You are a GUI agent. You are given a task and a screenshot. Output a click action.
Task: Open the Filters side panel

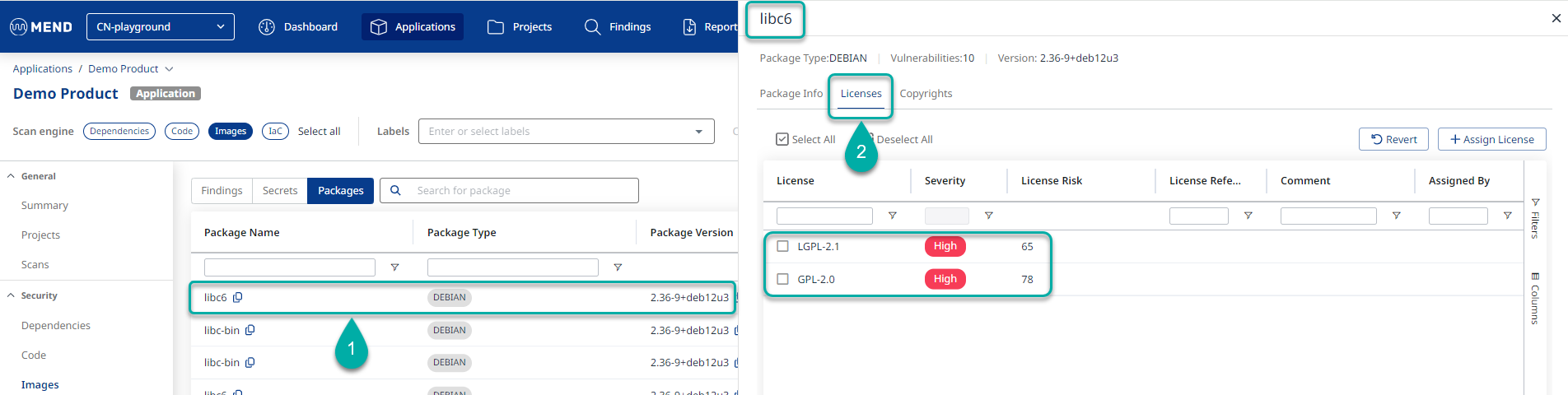(1535, 219)
